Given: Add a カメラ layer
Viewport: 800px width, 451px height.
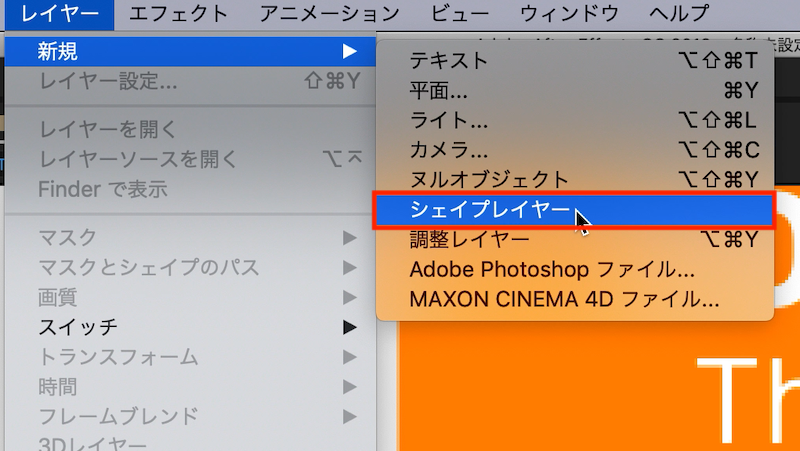Looking at the screenshot, I should pos(449,151).
